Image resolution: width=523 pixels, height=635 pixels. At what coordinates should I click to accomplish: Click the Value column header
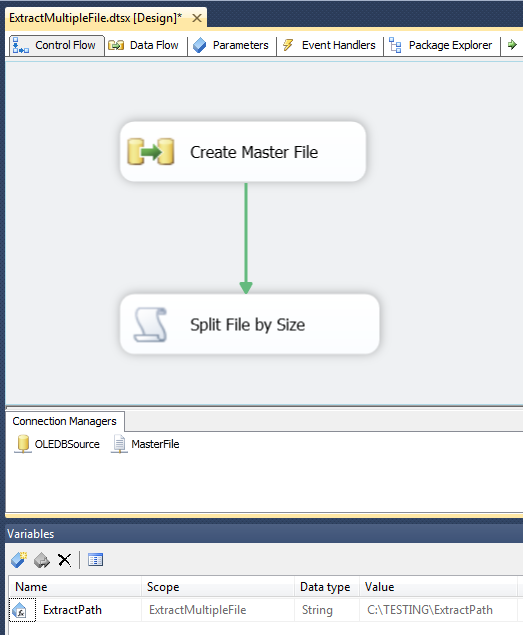(x=438, y=587)
